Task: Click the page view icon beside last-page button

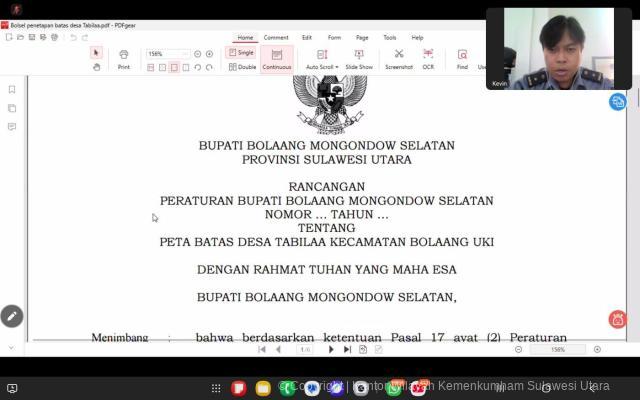Action: pyautogui.click(x=363, y=349)
